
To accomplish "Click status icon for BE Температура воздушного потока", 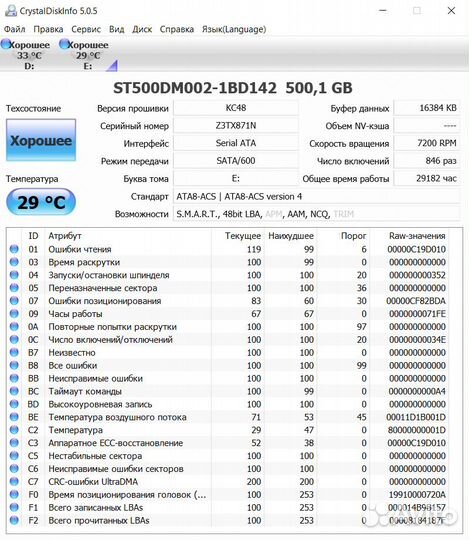I will tap(14, 417).
